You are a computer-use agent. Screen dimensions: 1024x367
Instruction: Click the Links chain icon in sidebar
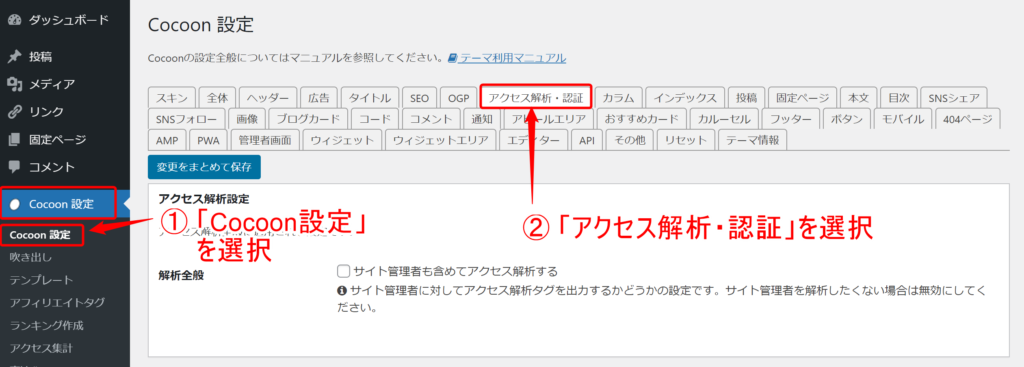click(14, 112)
